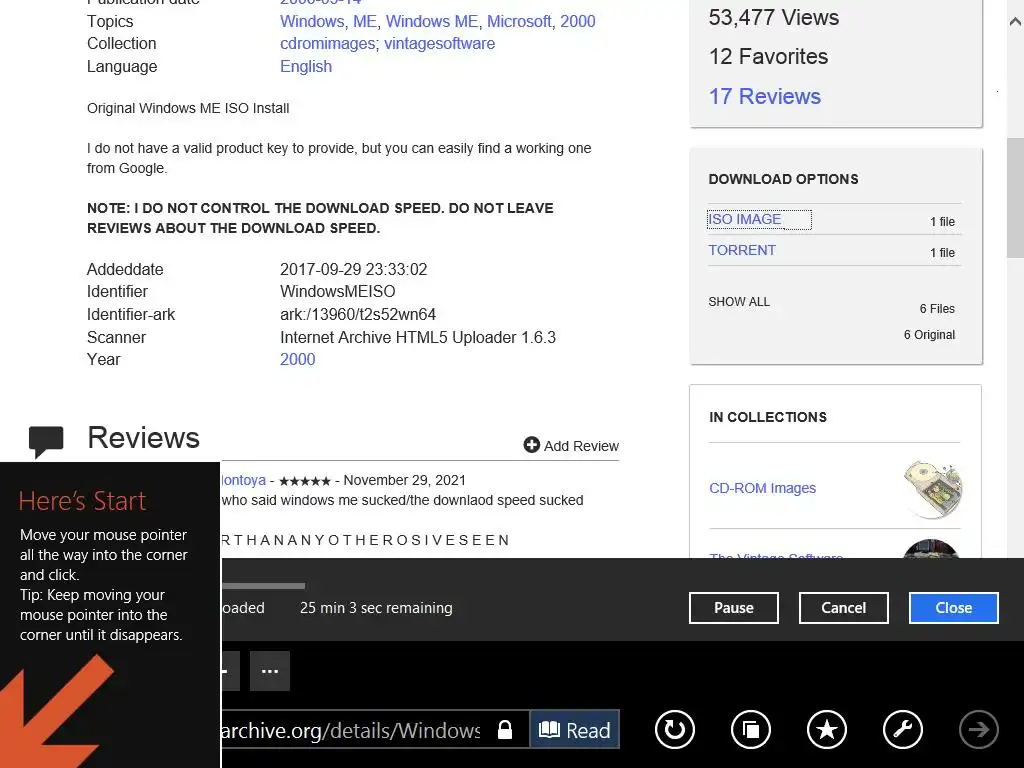Viewport: 1024px width, 768px height.
Task: Click the ME topic link
Action: click(365, 22)
